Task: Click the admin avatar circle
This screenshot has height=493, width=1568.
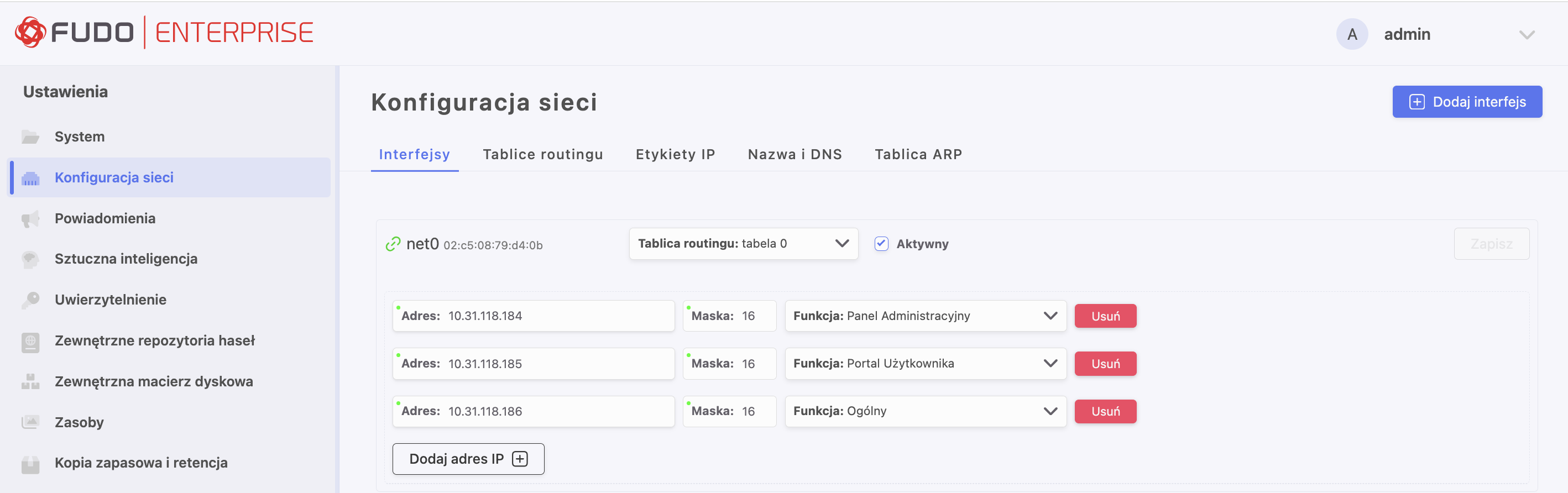Action: tap(1351, 34)
